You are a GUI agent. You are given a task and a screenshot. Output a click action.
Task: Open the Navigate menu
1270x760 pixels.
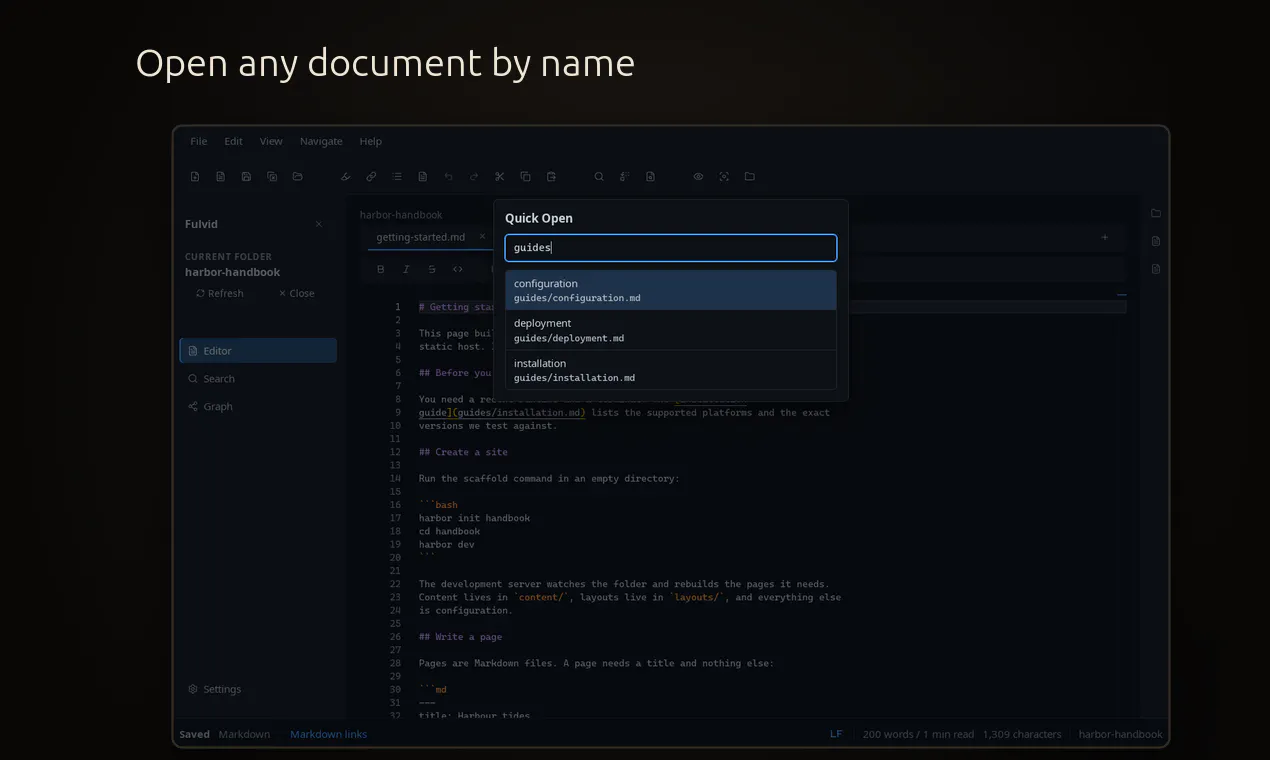point(321,141)
